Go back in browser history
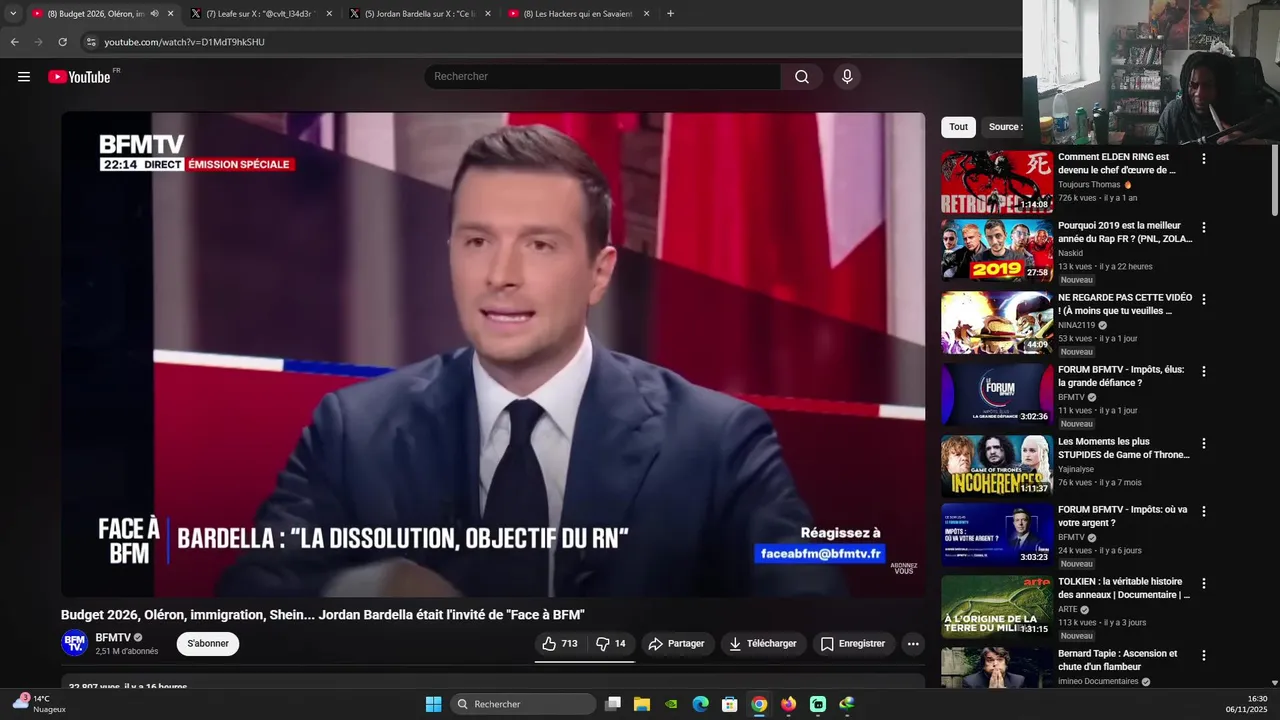 (15, 42)
